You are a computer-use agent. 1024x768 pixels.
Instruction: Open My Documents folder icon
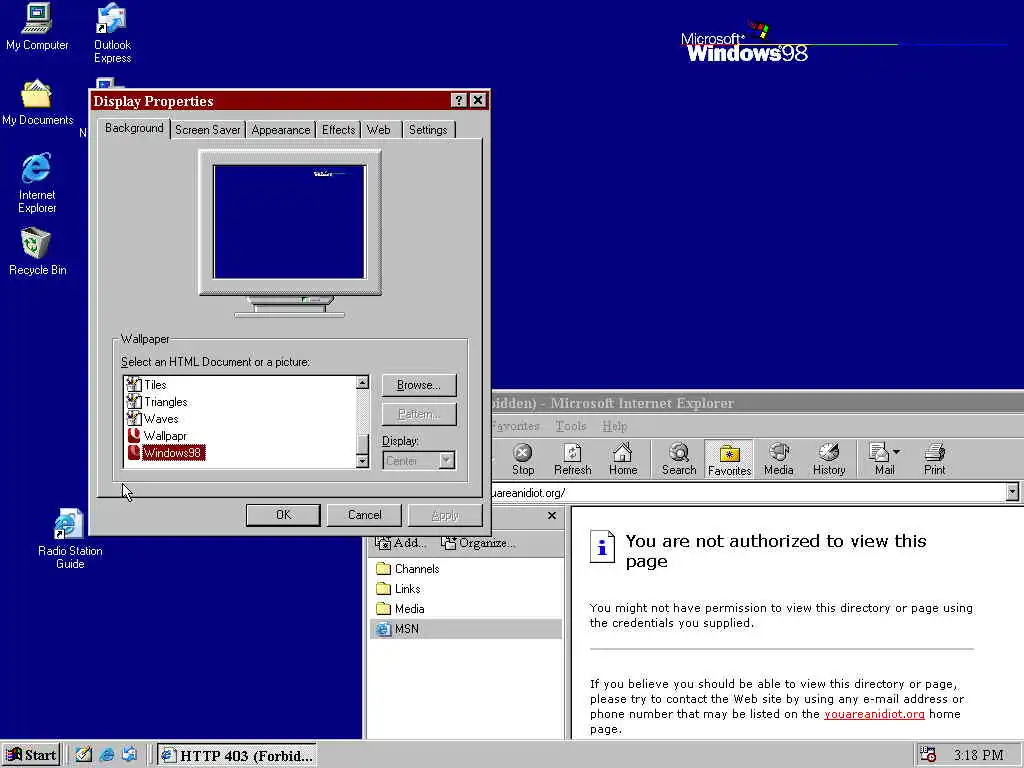tap(37, 103)
